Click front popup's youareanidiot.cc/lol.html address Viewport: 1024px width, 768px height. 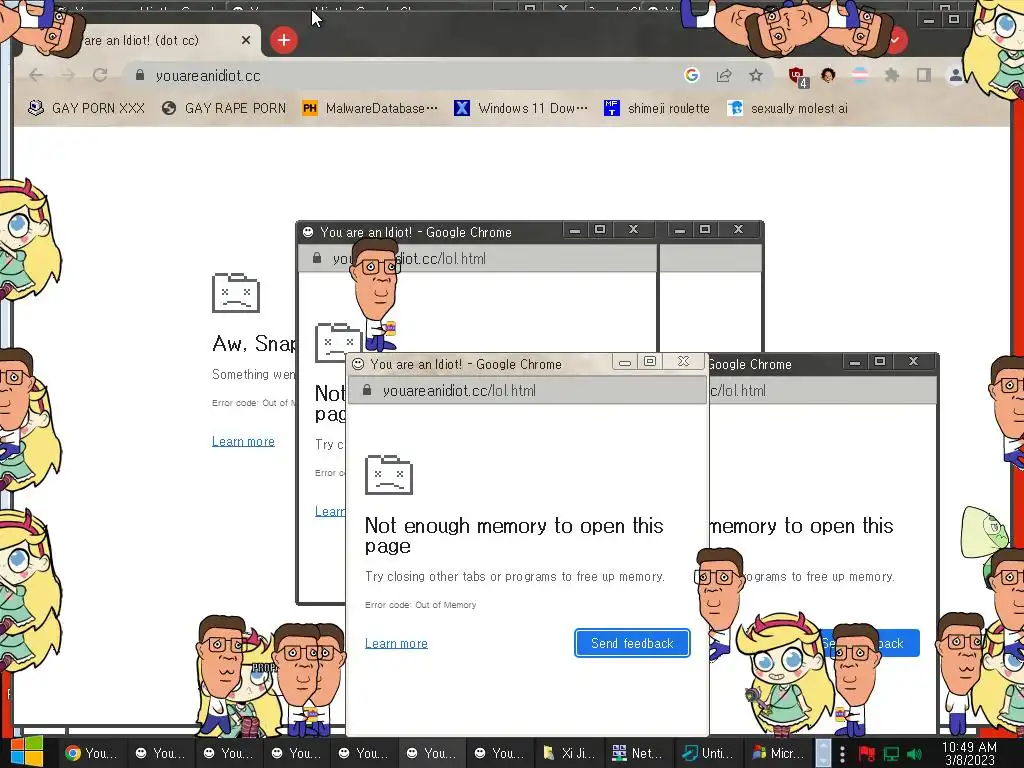pyautogui.click(x=459, y=391)
